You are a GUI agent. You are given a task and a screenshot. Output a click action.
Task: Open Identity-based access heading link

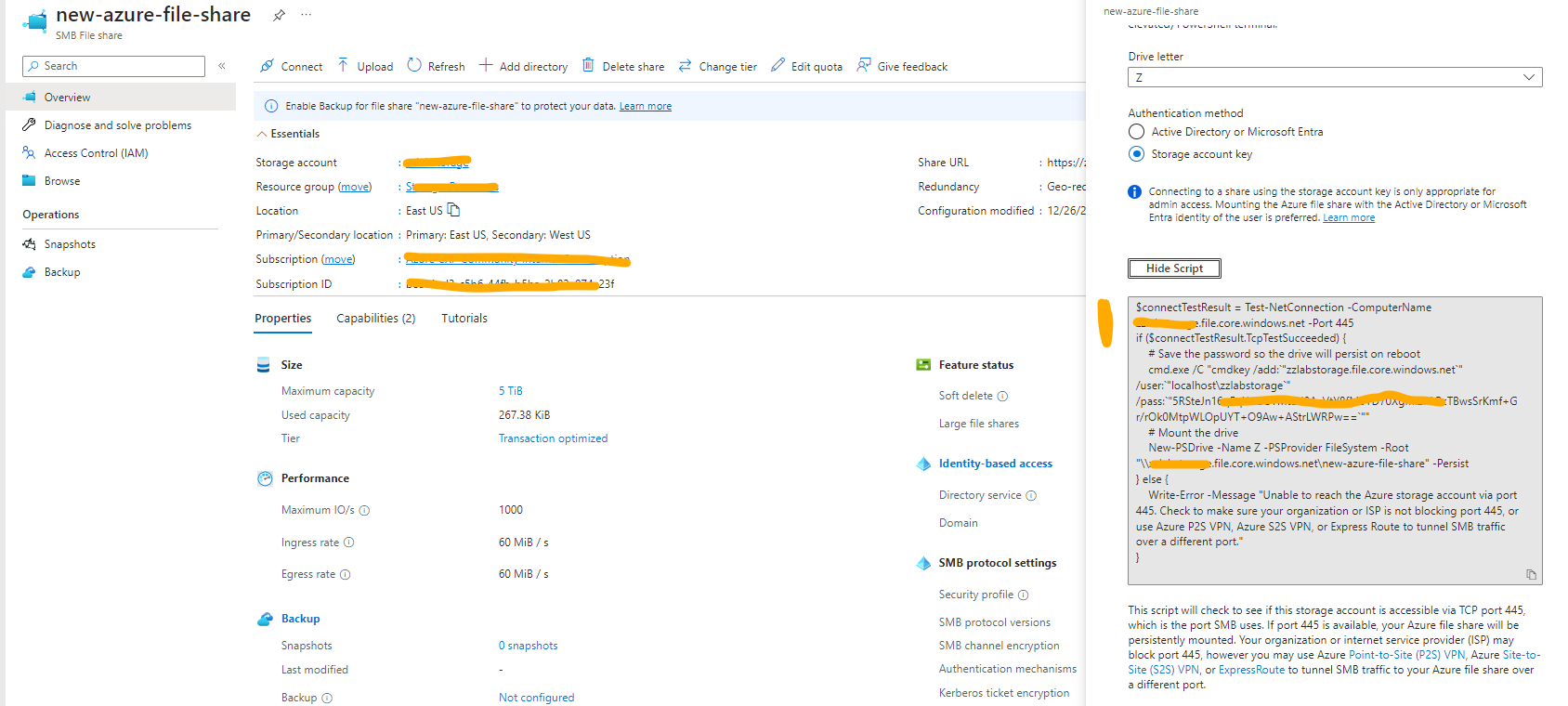click(x=996, y=464)
